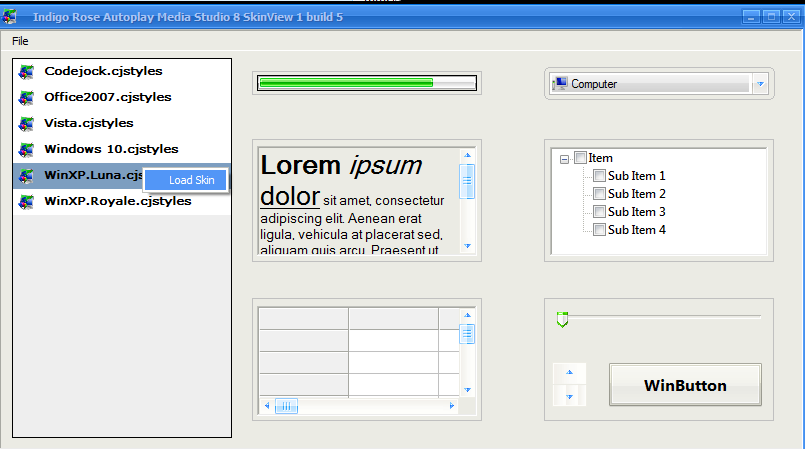
Task: Choose Load Skin from the context menu
Action: click(x=186, y=180)
